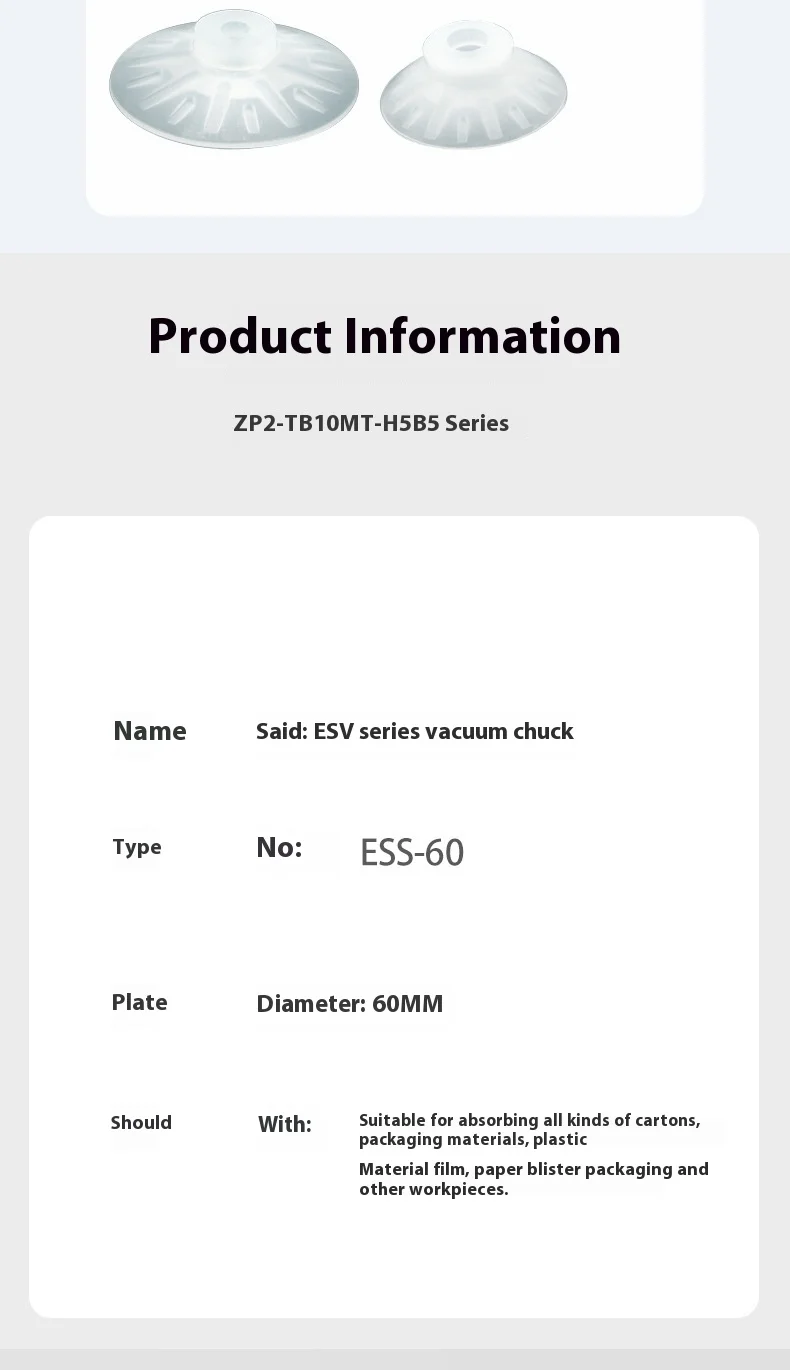This screenshot has width=790, height=1370.
Task: Select the 60MM value
Action: click(407, 1004)
